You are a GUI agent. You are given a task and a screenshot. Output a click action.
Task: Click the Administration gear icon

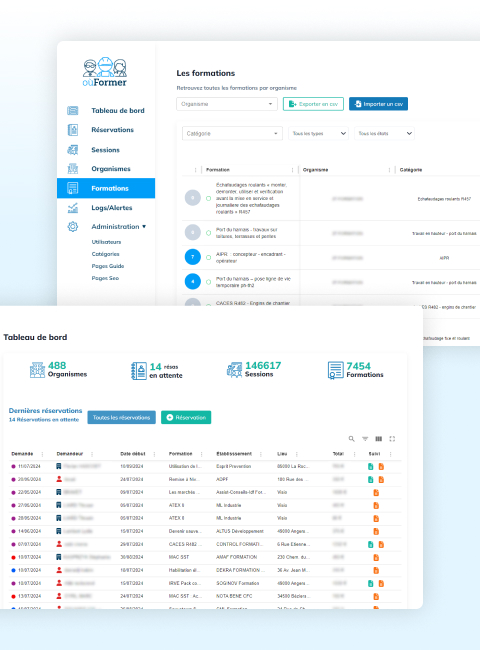(73, 227)
